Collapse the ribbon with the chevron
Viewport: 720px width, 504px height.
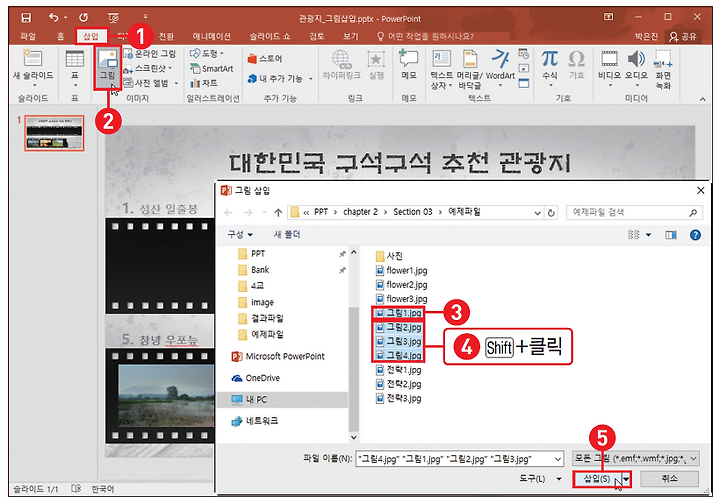(702, 99)
